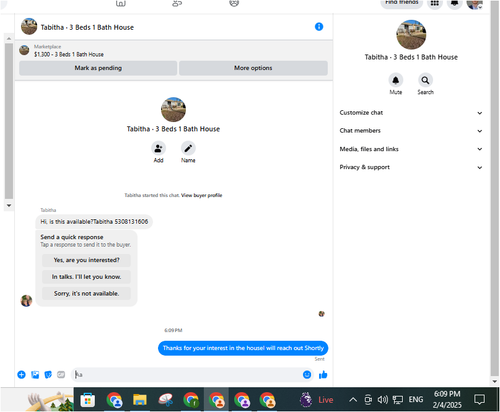Screen dimensions: 500x412
Task: Expand Privacy & support section
Action: (x=411, y=167)
